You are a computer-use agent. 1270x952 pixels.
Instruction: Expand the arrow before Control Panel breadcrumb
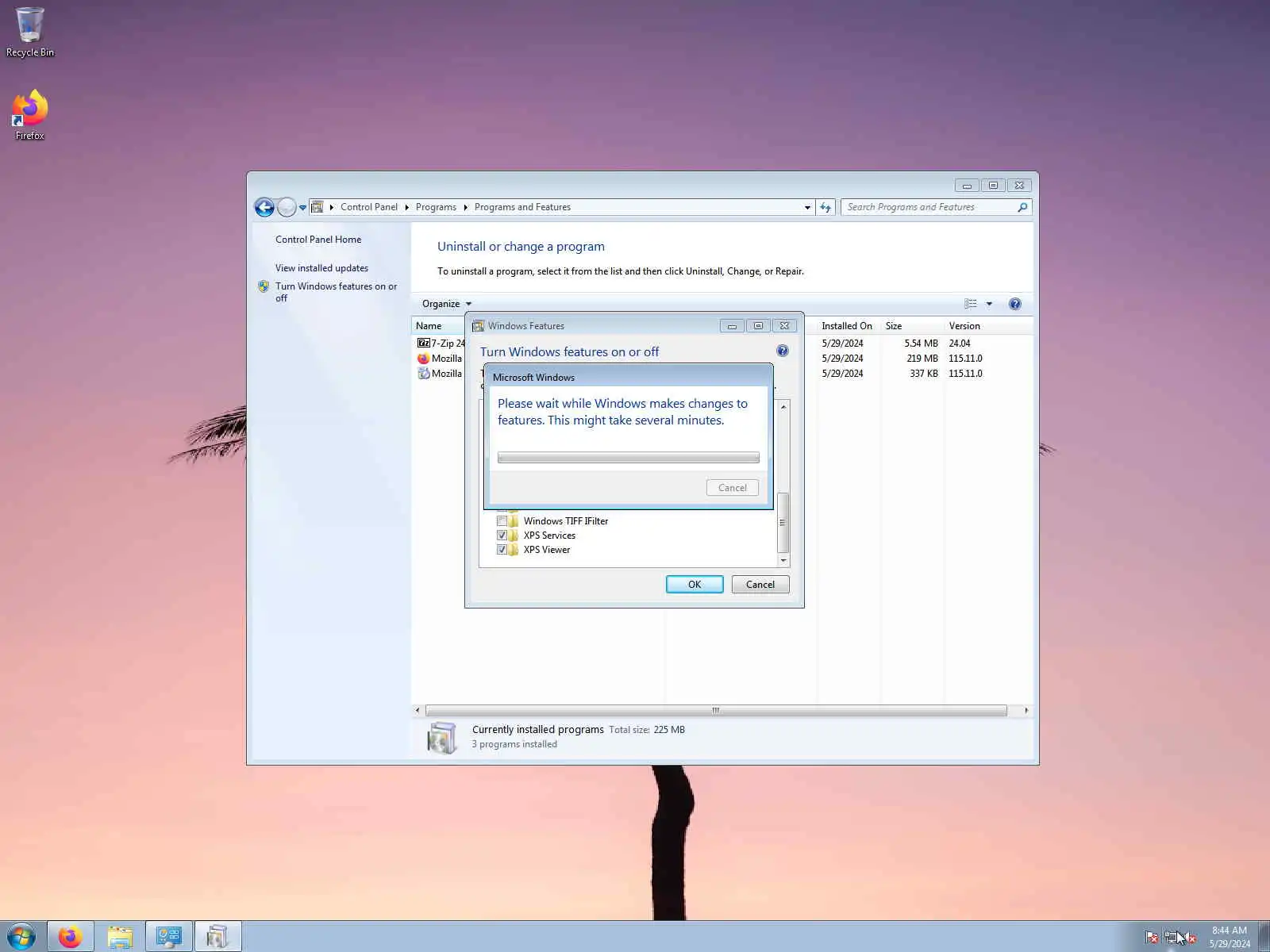pyautogui.click(x=332, y=207)
